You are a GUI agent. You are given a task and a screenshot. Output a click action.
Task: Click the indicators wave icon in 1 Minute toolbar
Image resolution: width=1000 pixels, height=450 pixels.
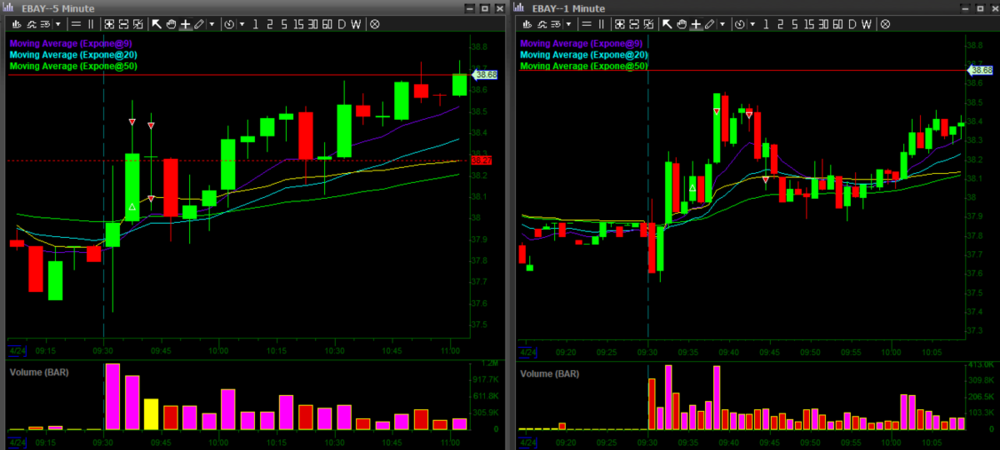tap(543, 24)
